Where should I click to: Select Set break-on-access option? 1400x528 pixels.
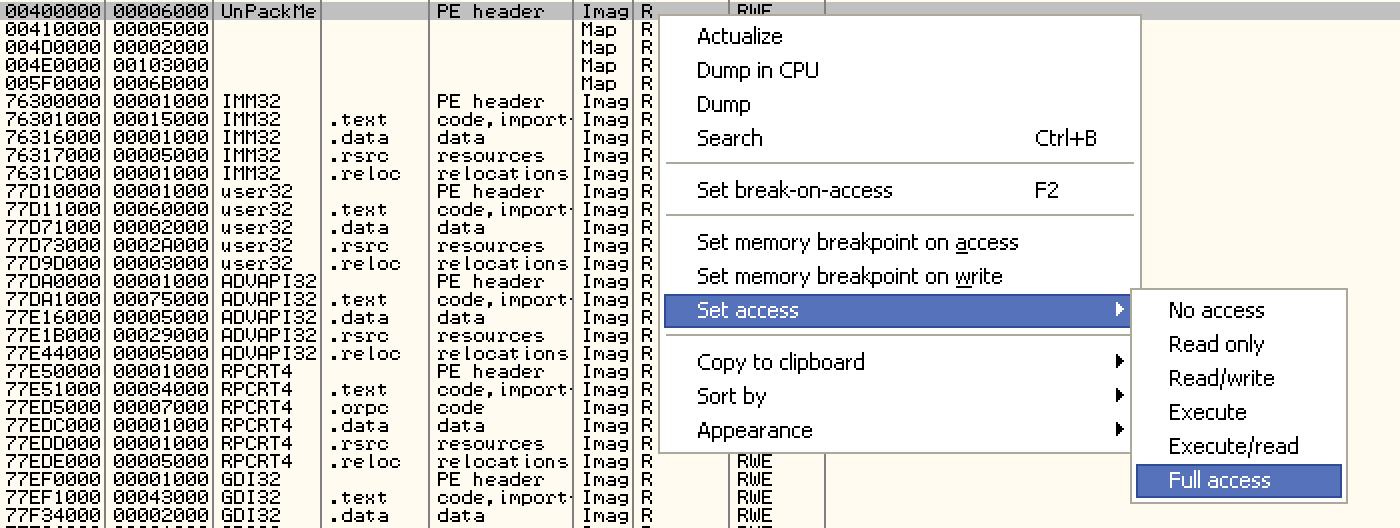pos(794,190)
